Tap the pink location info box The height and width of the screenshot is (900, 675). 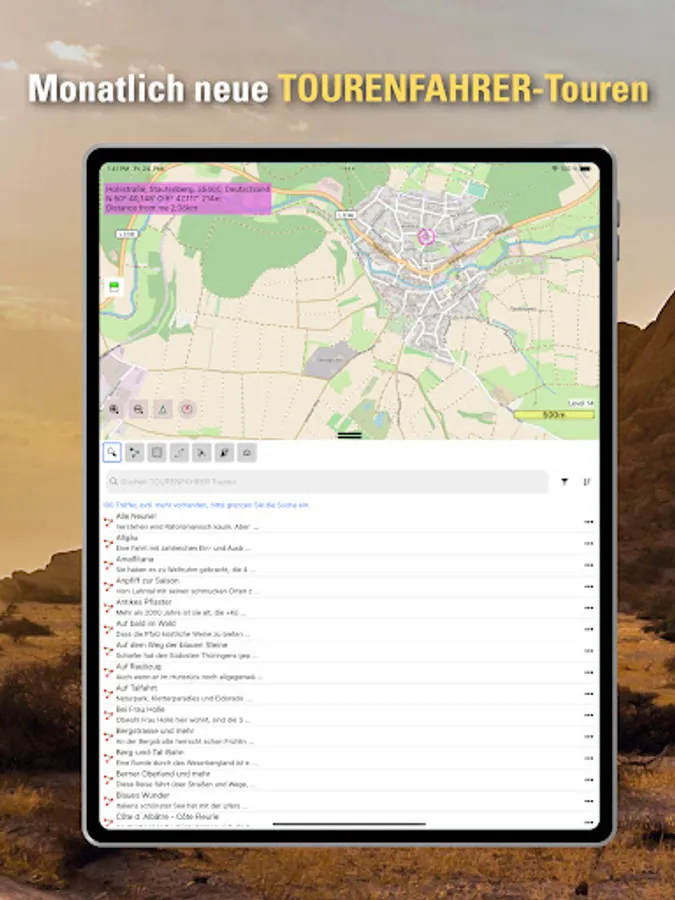point(187,198)
